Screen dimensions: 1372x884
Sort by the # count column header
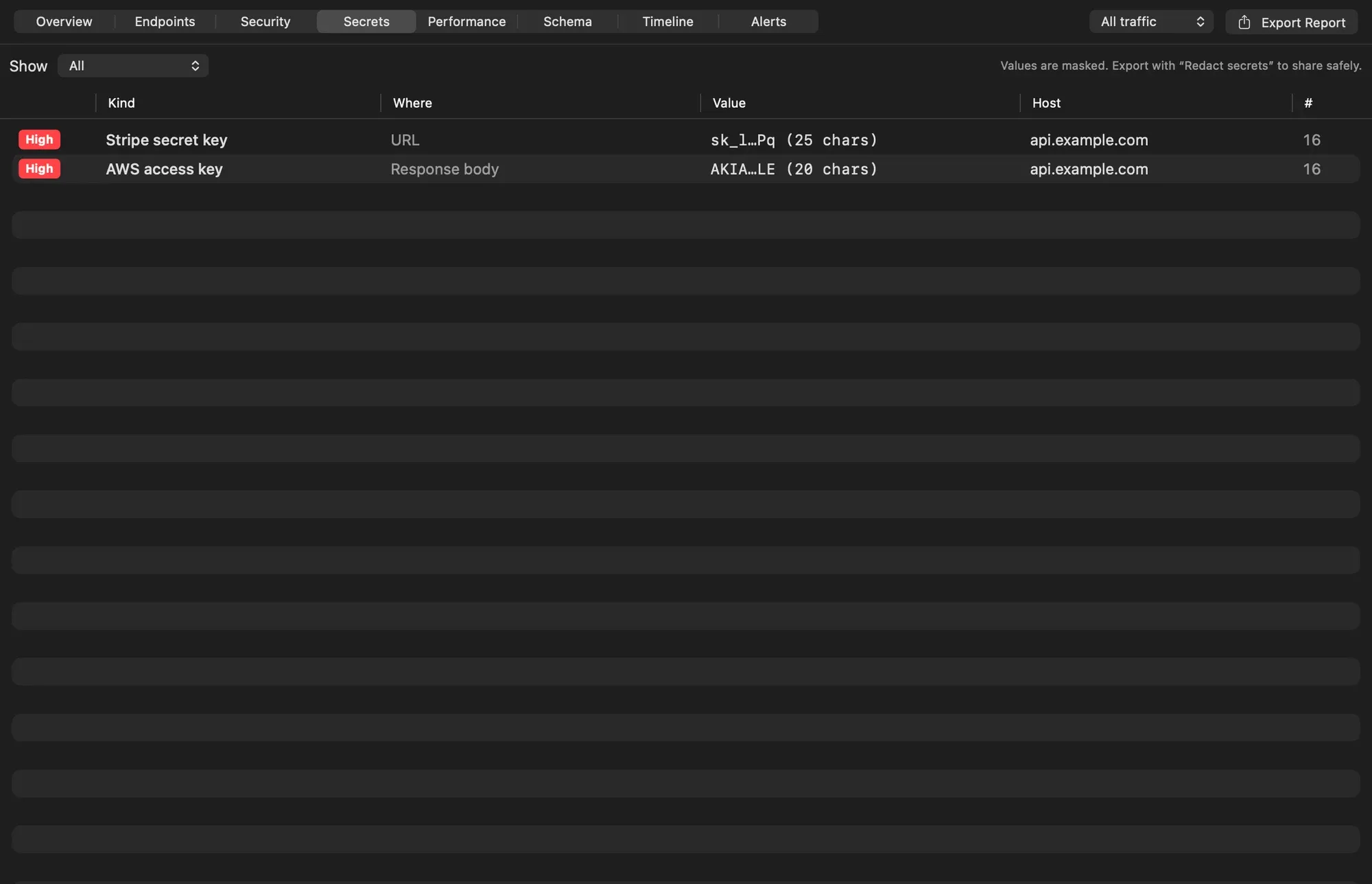[1308, 103]
